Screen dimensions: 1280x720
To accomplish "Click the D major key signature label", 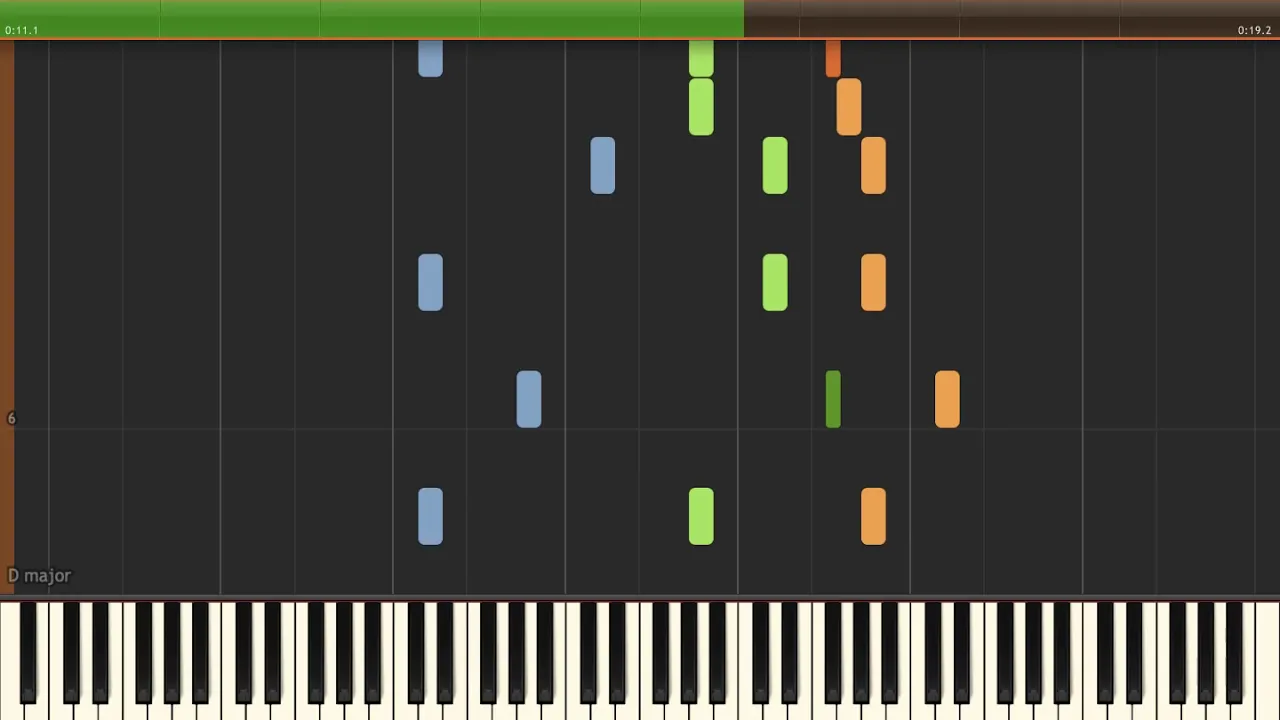I will tap(39, 575).
